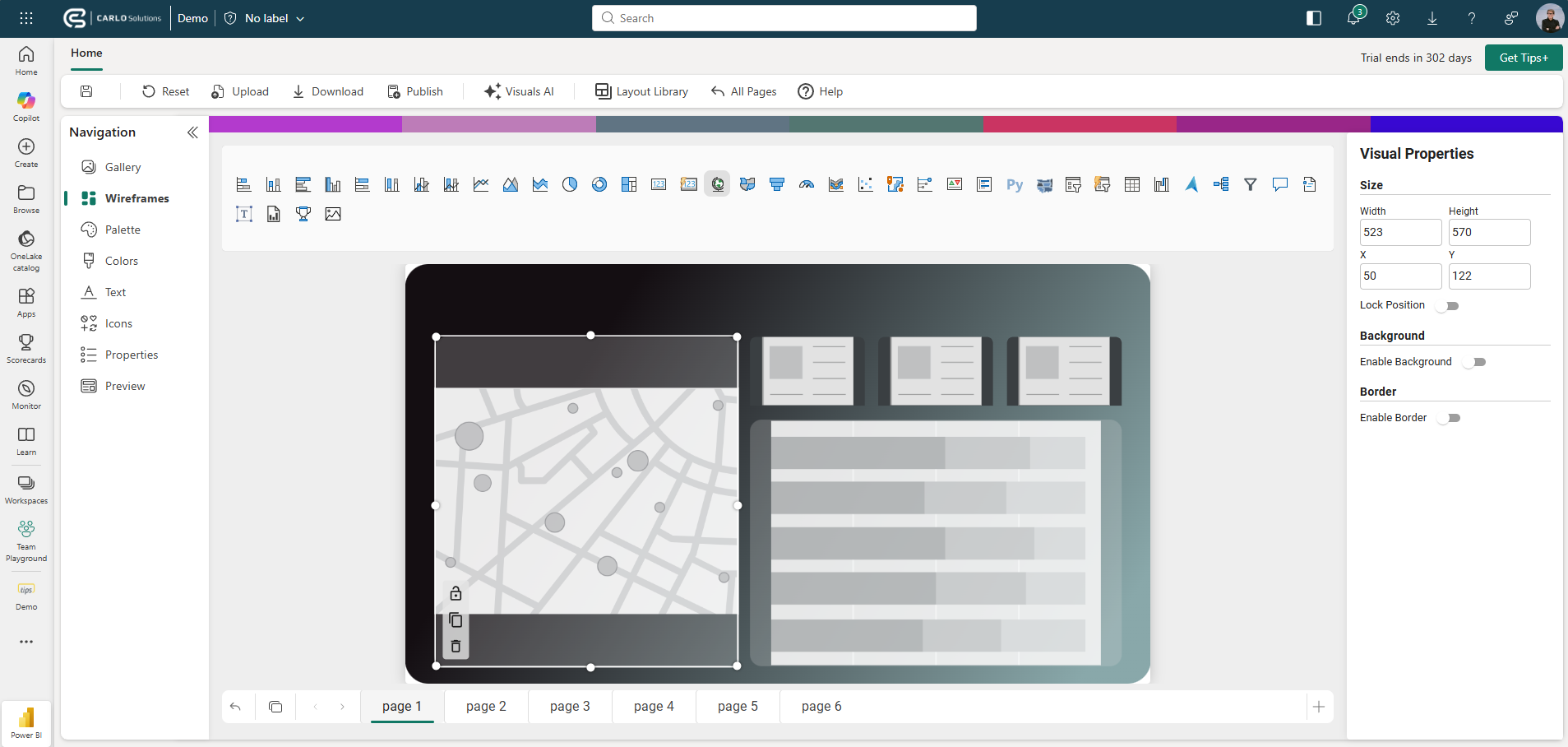Switch to the page 3 tab

(569, 706)
